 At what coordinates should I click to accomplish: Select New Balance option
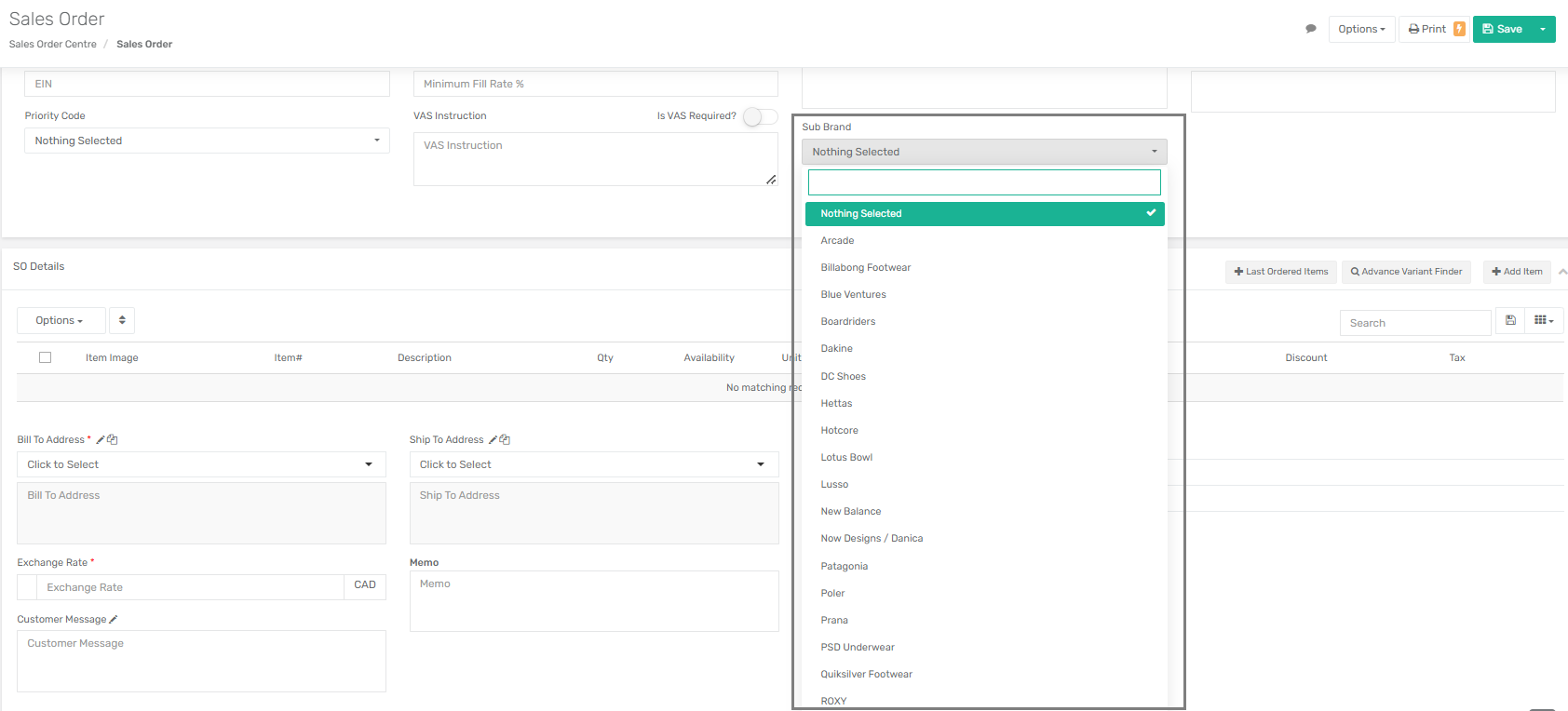[850, 511]
